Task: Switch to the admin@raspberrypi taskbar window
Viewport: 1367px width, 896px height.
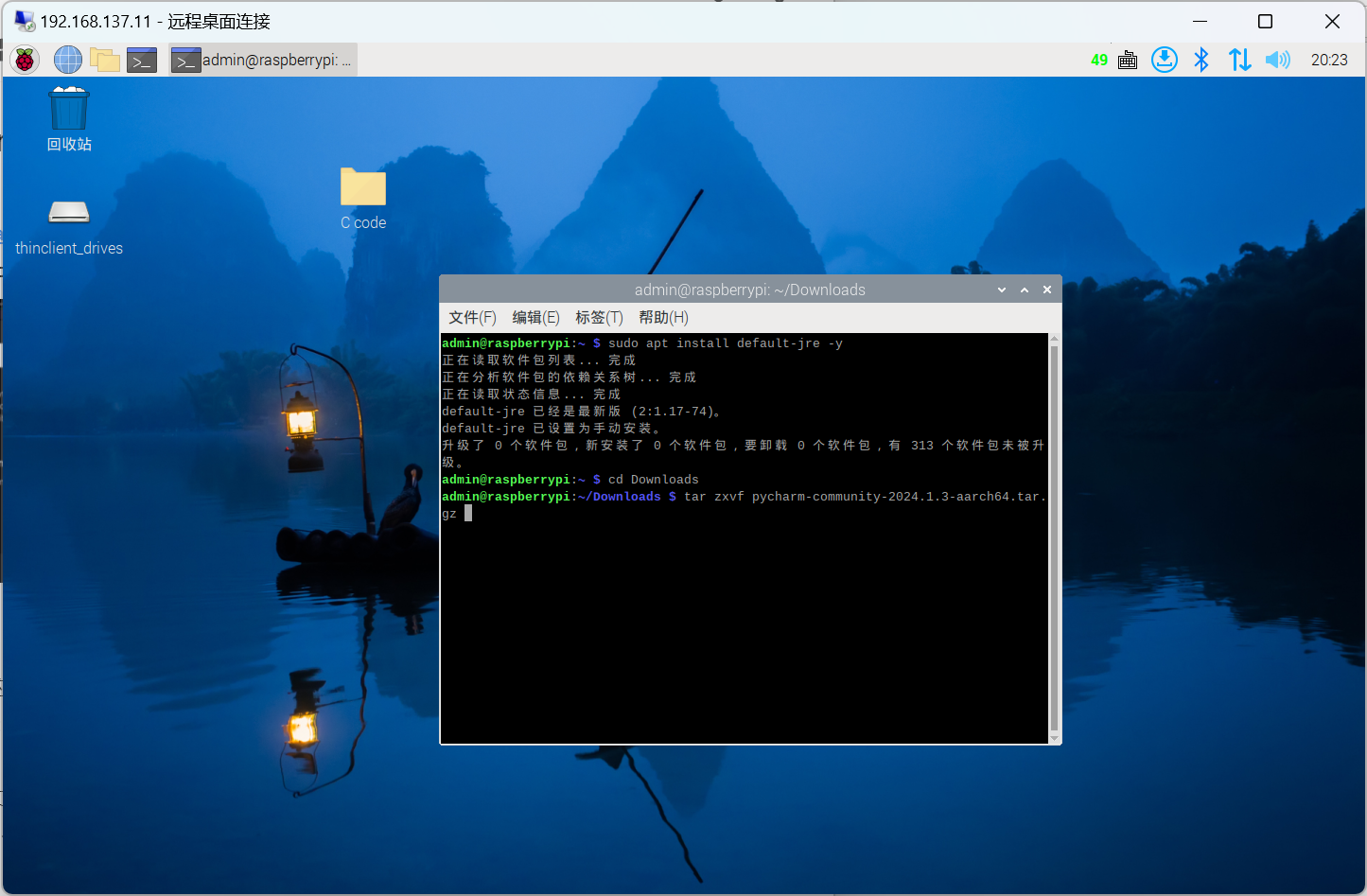Action: point(263,60)
